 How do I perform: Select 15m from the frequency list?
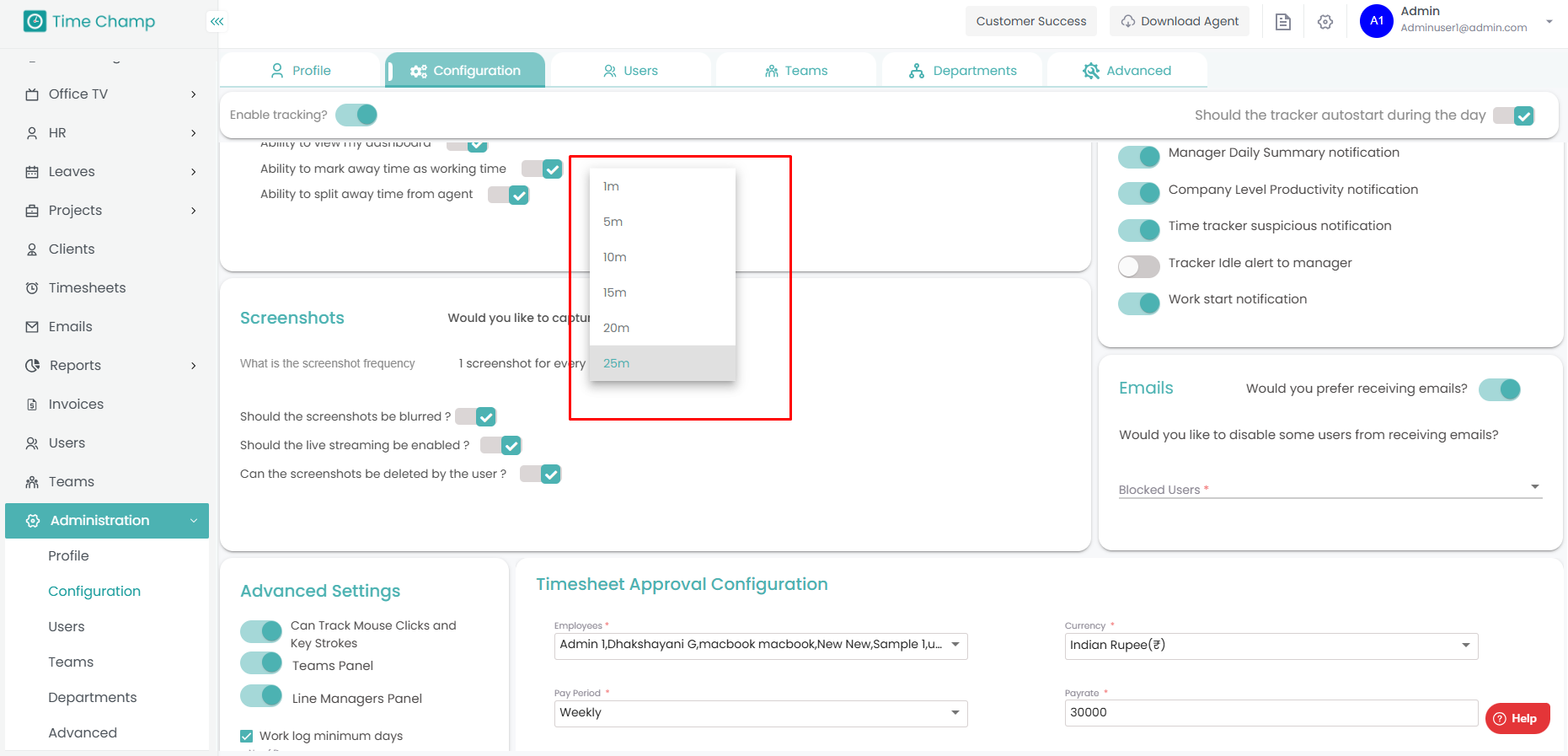point(663,292)
